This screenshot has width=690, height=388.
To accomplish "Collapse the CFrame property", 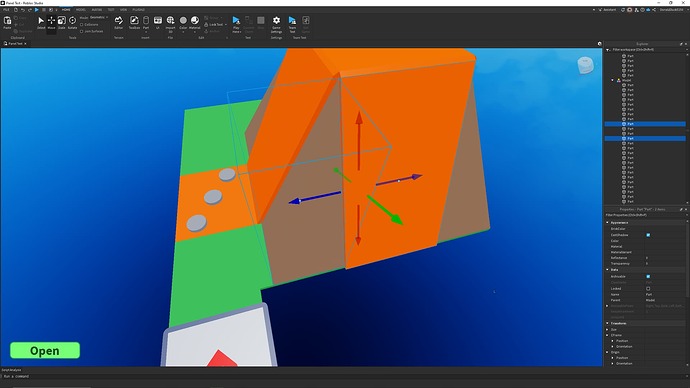I will 608,335.
